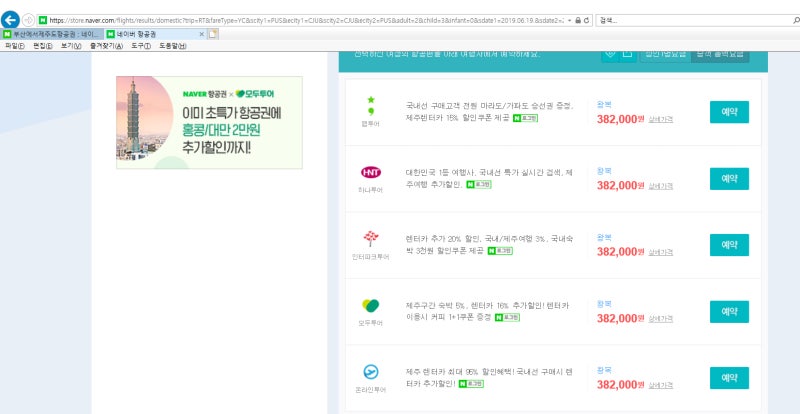The height and width of the screenshot is (414, 800).
Task: Click the 온라인투어 airplane logo
Action: point(371,372)
